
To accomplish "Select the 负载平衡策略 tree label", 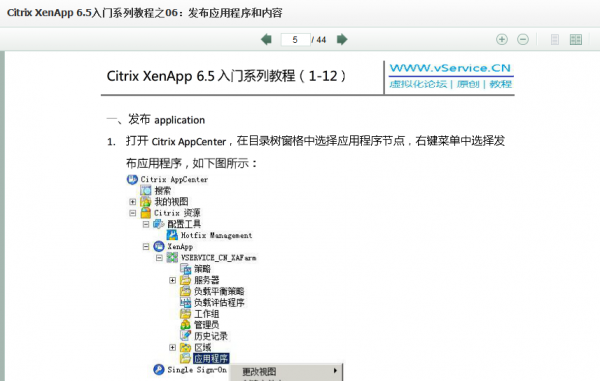I will coord(219,291).
